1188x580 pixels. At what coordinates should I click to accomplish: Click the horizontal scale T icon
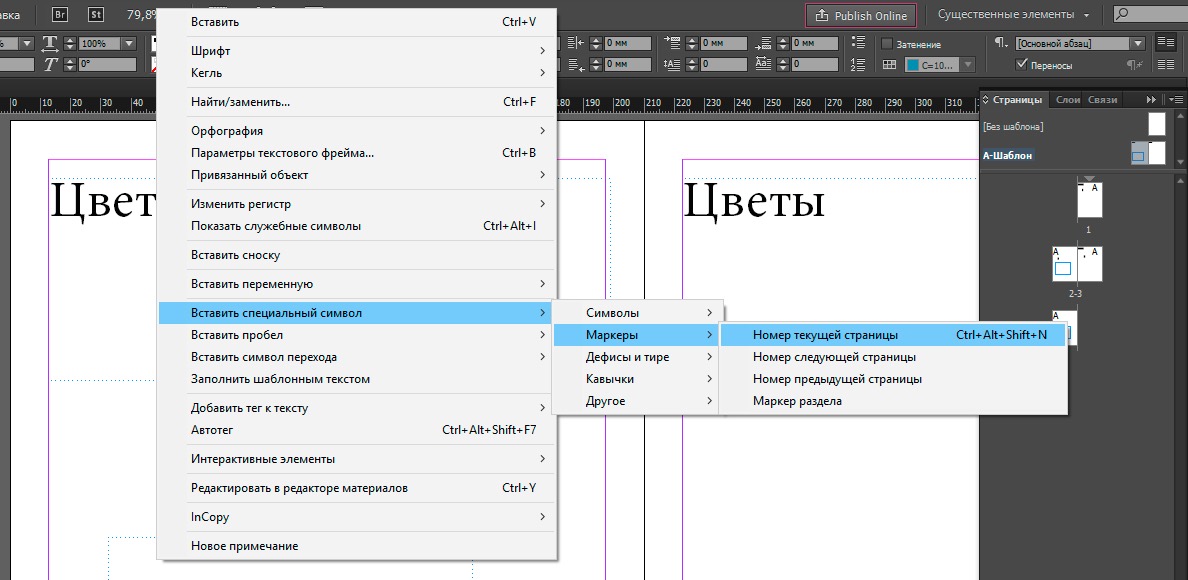pyautogui.click(x=50, y=44)
